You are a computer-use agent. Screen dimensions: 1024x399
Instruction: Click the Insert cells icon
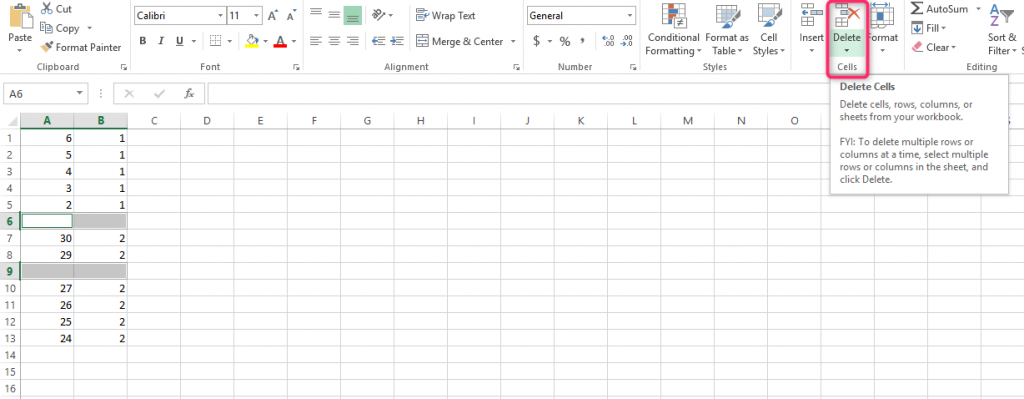click(812, 14)
